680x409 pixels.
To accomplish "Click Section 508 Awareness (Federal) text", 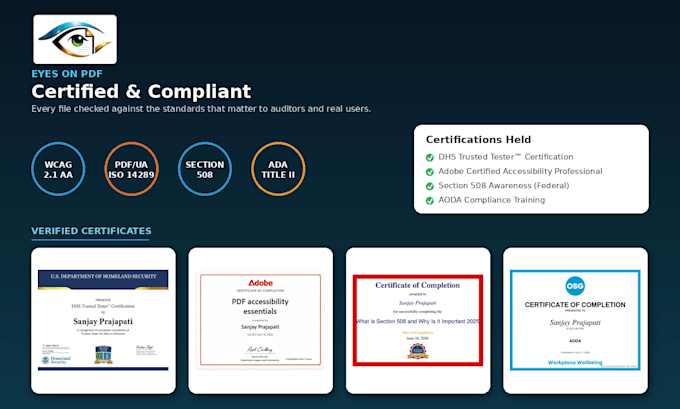I will pos(503,186).
